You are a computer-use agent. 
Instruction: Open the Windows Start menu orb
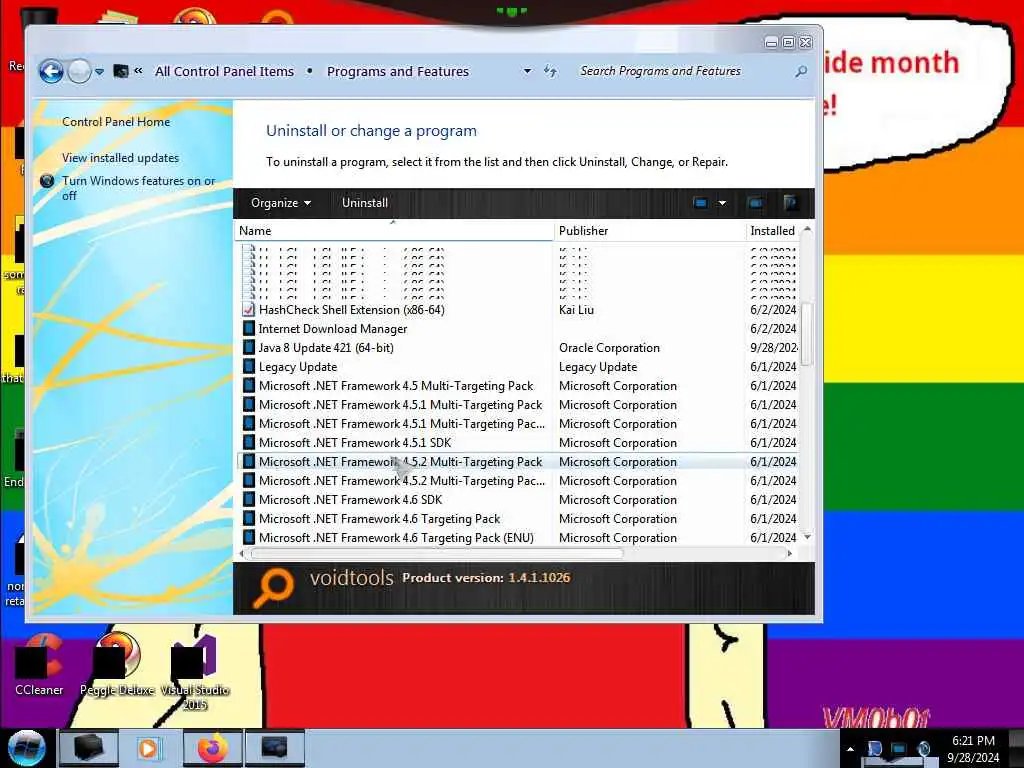26,748
